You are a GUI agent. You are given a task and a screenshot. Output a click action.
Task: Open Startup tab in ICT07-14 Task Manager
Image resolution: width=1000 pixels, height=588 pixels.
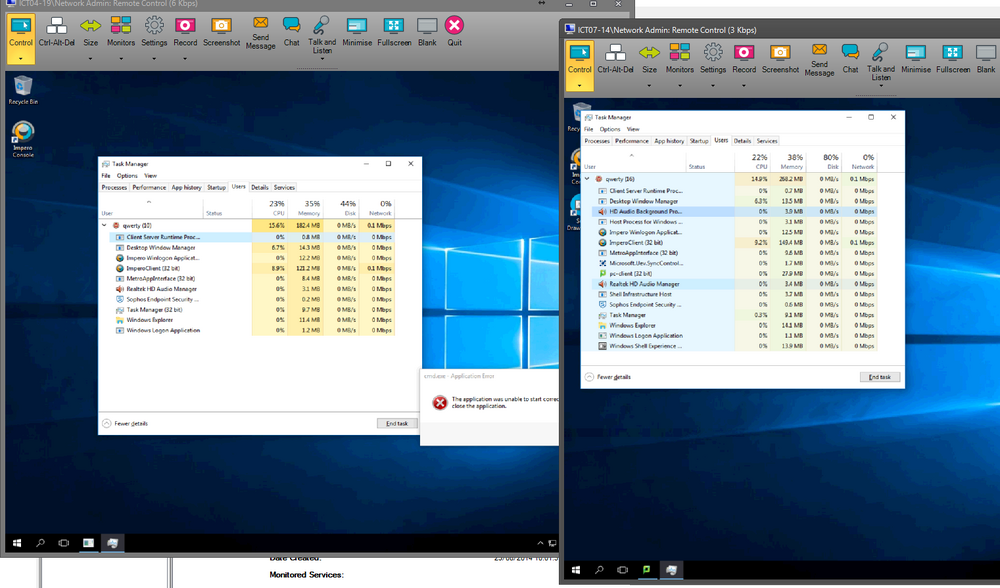[x=699, y=141]
